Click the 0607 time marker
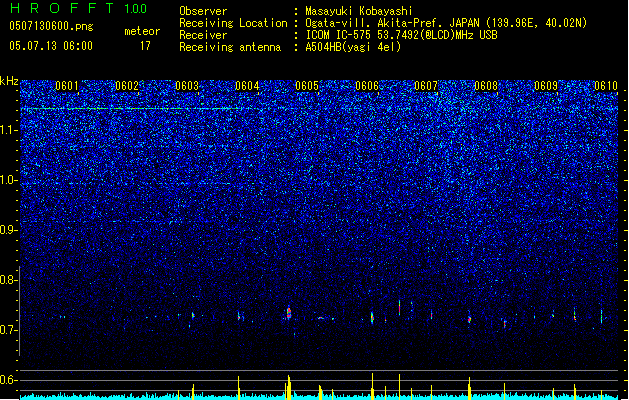 (x=426, y=86)
